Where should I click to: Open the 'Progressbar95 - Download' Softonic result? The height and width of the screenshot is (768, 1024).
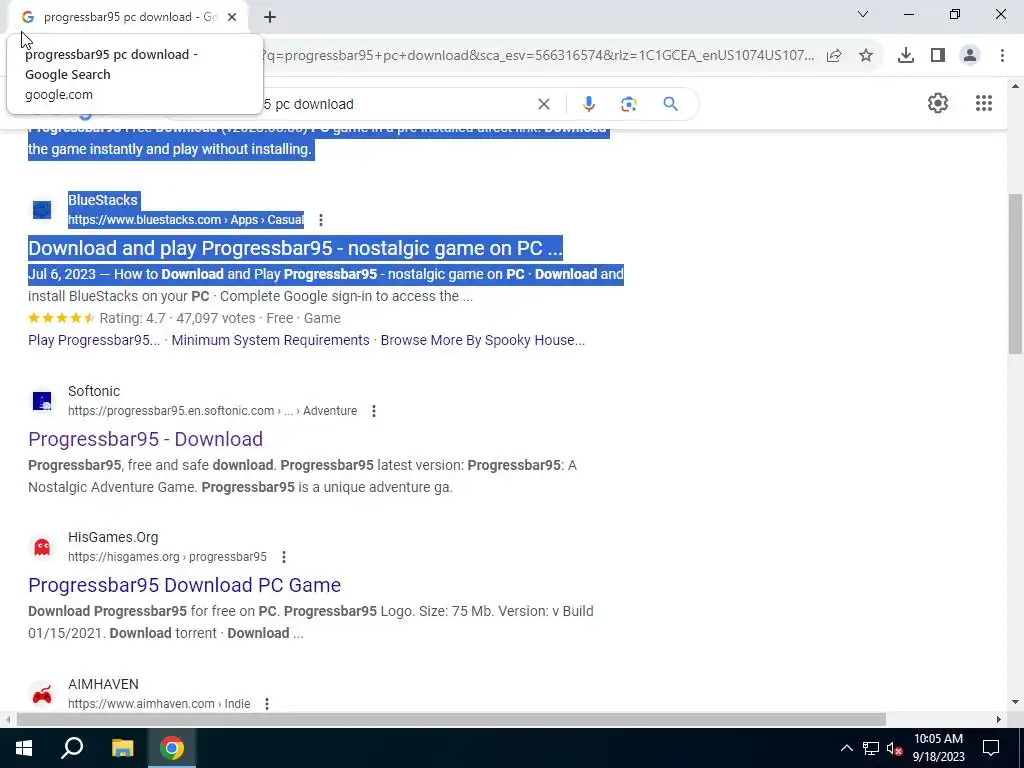click(x=146, y=439)
